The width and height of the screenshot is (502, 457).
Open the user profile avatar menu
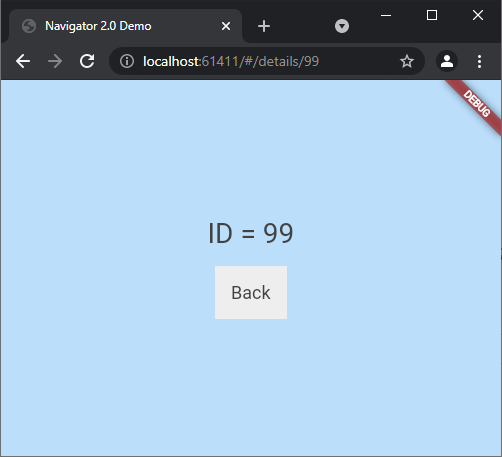(x=447, y=61)
